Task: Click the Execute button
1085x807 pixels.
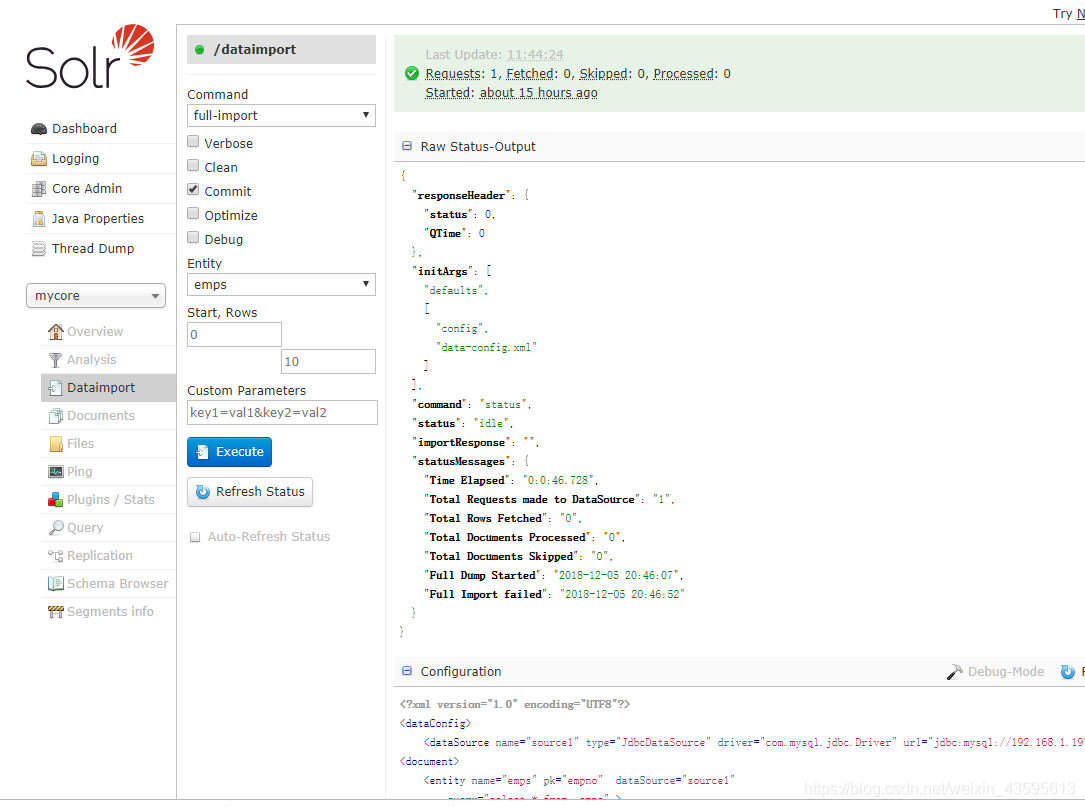Action: point(229,452)
